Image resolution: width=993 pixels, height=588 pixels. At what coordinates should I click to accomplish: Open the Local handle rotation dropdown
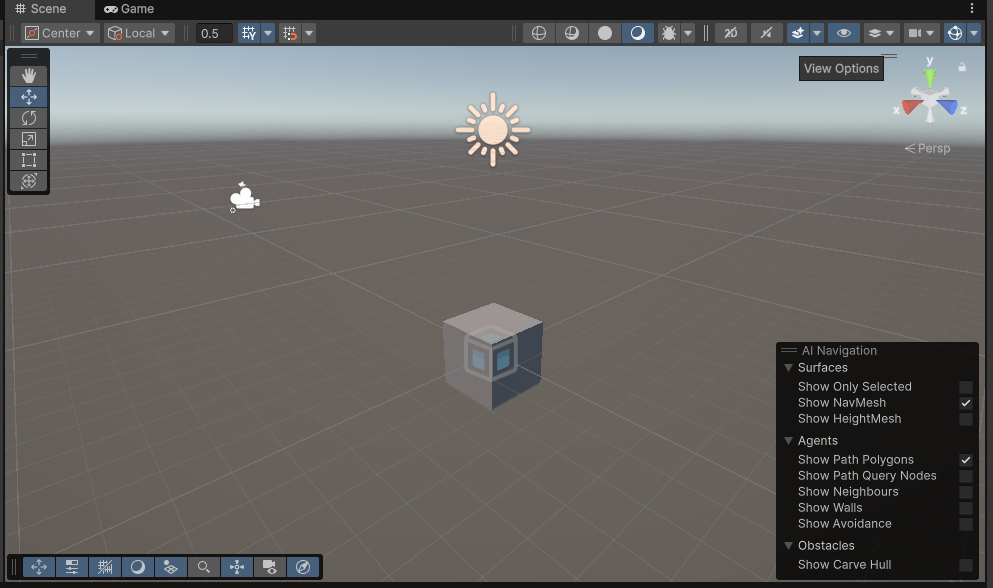click(x=139, y=33)
